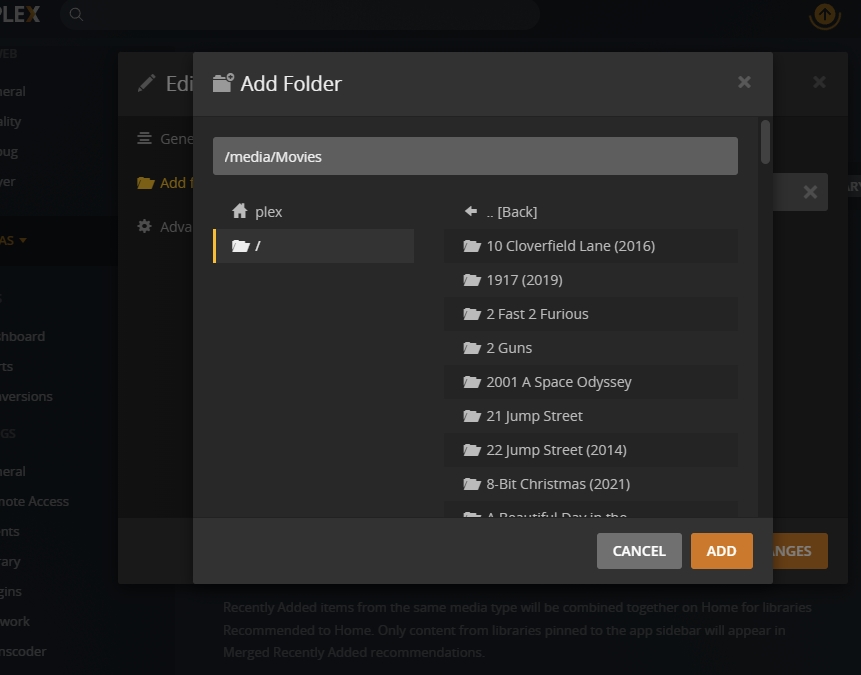This screenshot has height=675, width=861.
Task: Cancel the Add Folder dialog
Action: point(639,551)
